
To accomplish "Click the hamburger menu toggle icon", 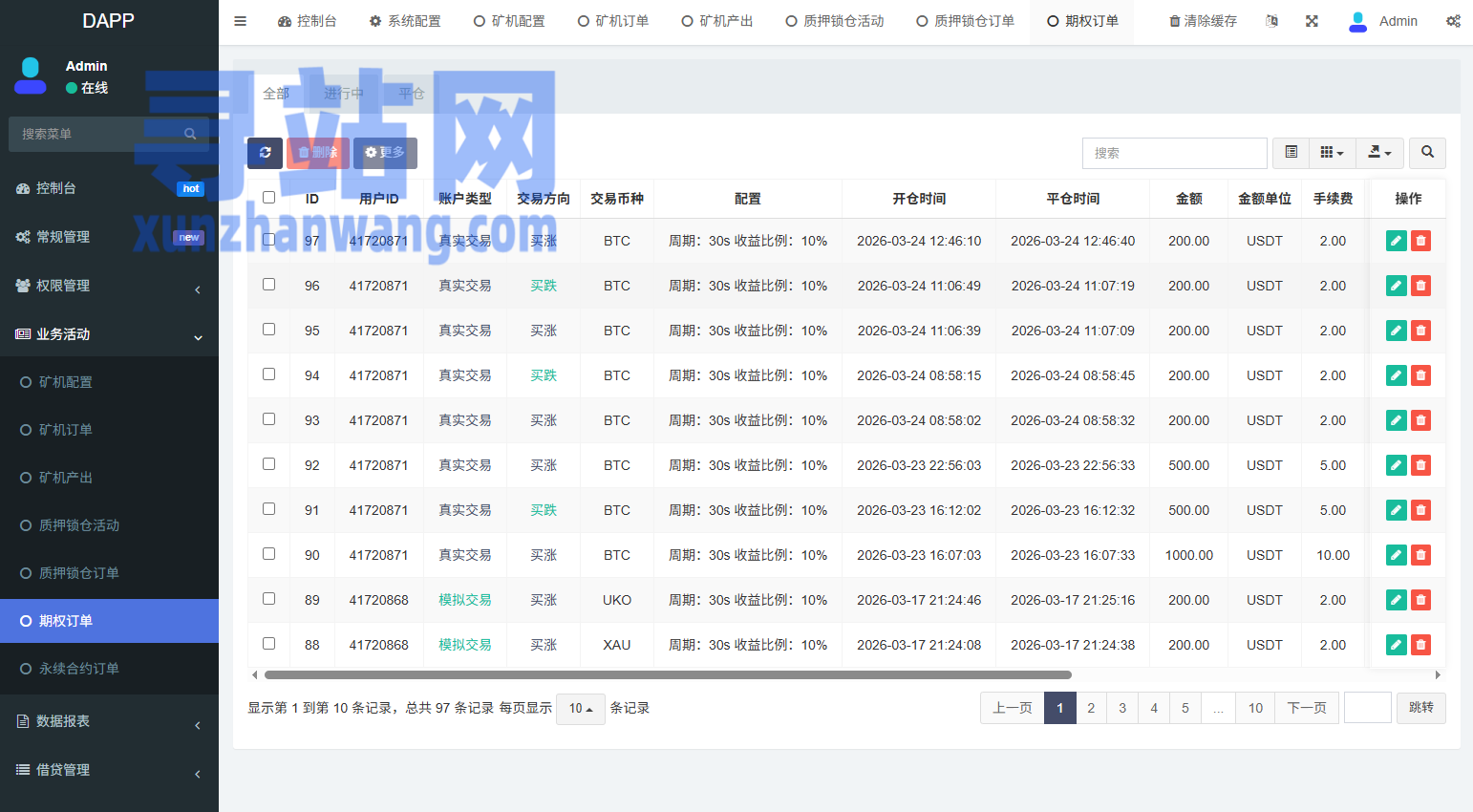I will (x=241, y=21).
